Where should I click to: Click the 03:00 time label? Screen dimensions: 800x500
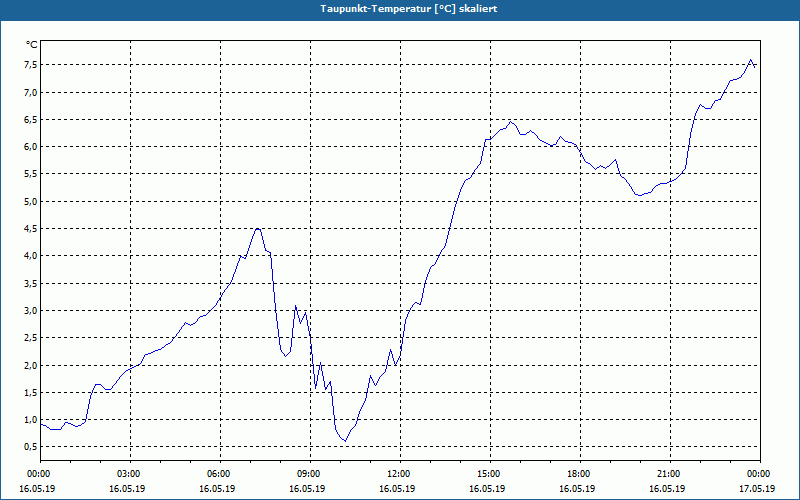point(131,474)
